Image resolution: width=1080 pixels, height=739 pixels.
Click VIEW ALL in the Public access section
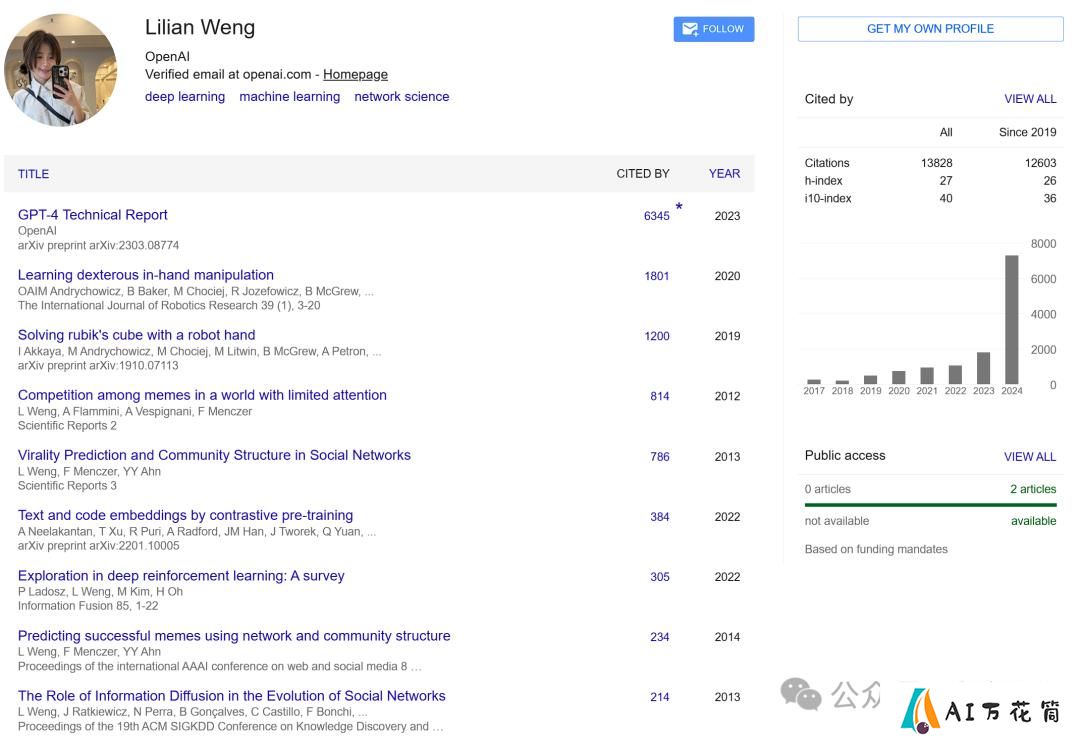point(1030,457)
